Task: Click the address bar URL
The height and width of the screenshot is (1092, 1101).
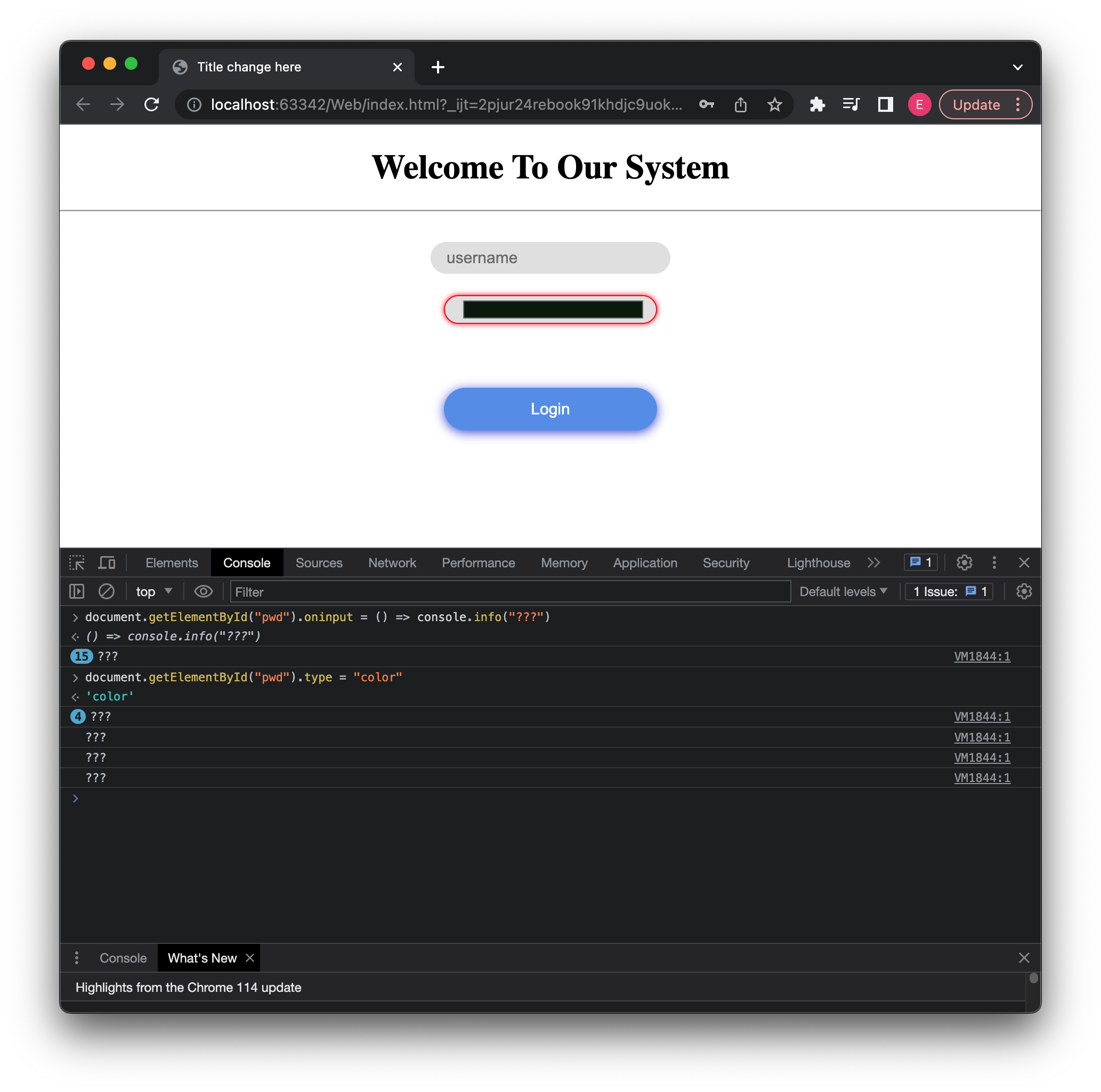Action: [446, 105]
